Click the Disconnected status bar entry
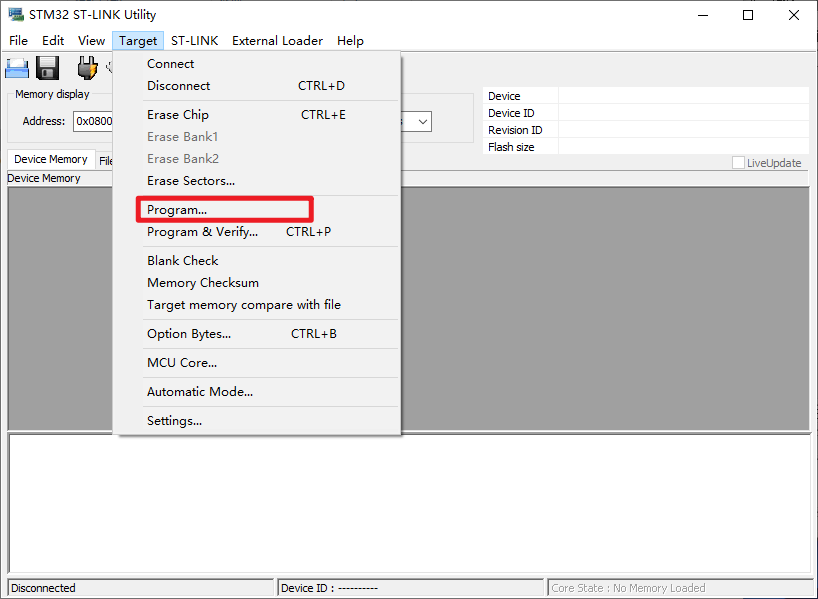The height and width of the screenshot is (599, 818). coord(141,588)
